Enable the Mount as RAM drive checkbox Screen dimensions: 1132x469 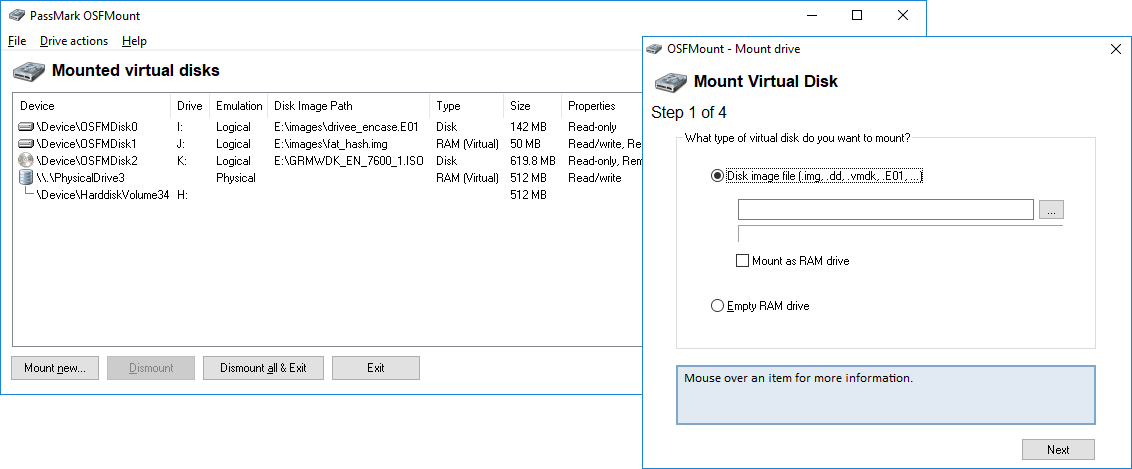coord(742,261)
